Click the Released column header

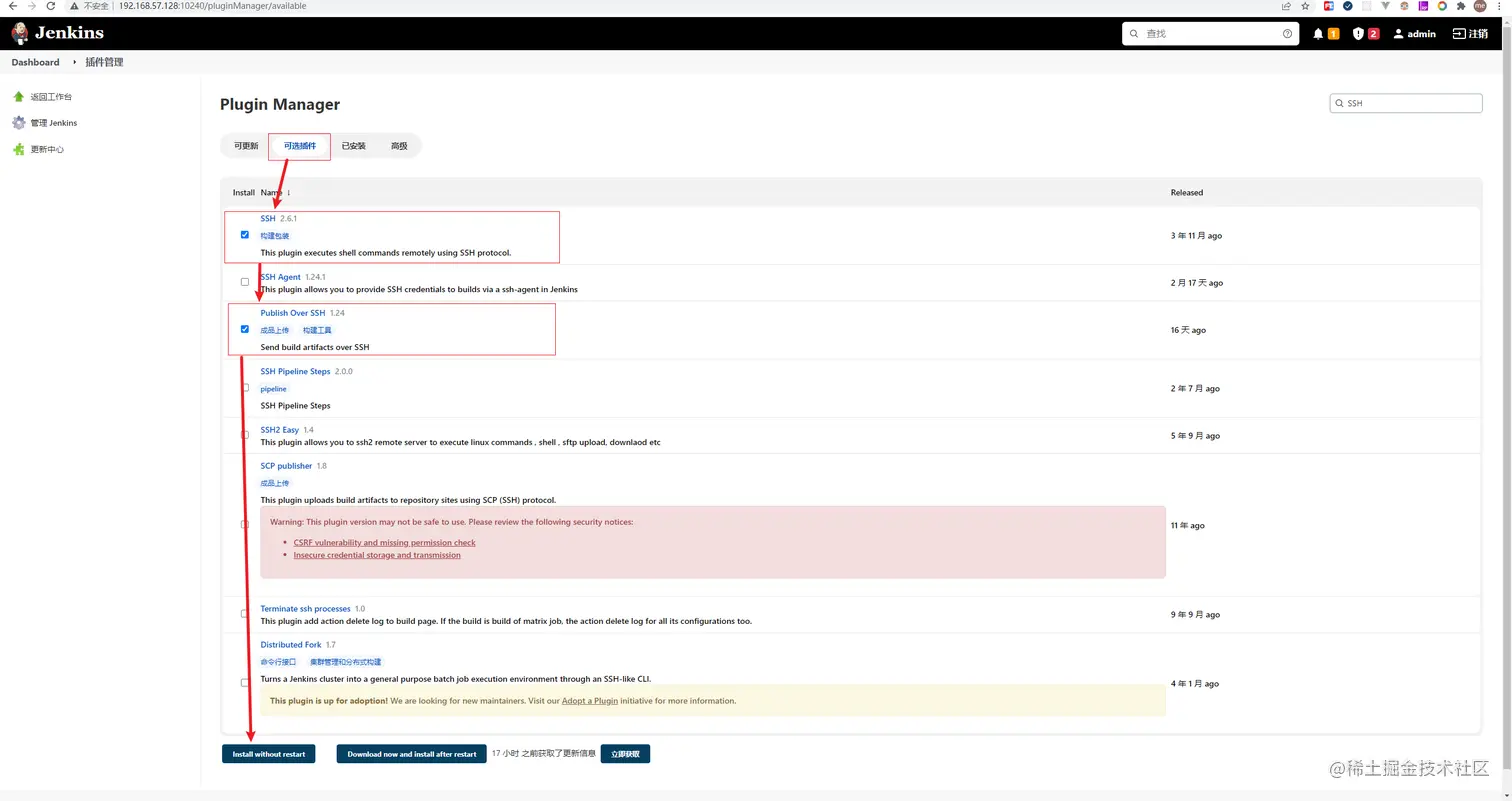1187,192
